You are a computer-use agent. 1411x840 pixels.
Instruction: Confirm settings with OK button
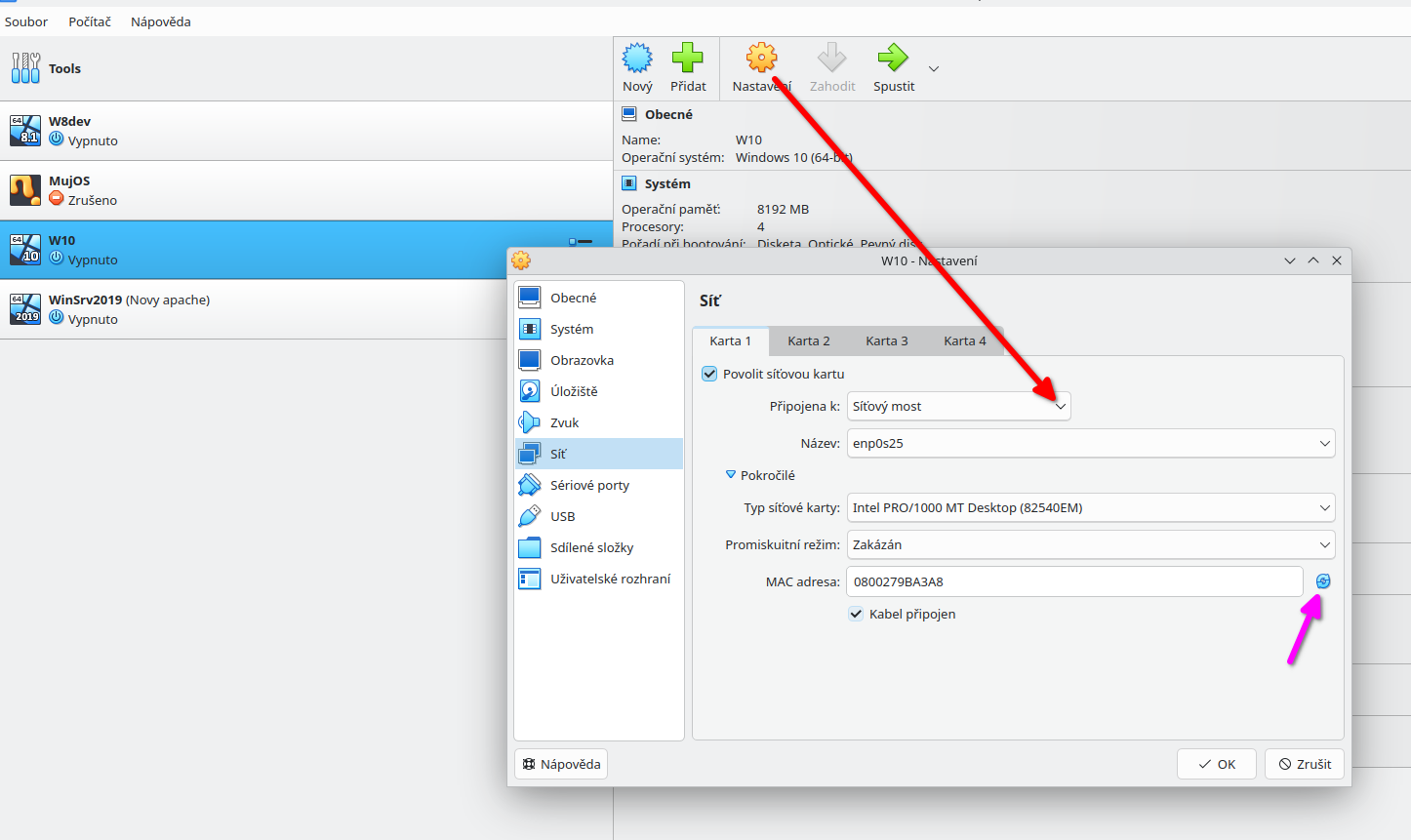(1216, 764)
